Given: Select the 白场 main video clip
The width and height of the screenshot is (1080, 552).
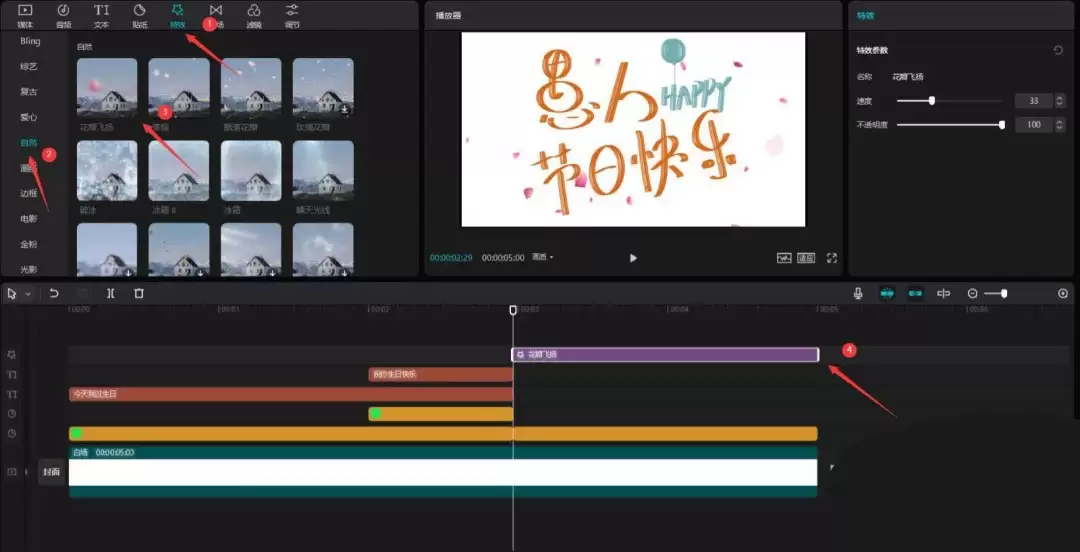Looking at the screenshot, I should [443, 472].
